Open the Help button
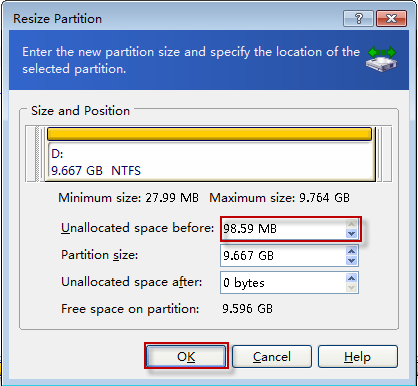This screenshot has height=386, width=418. click(x=358, y=356)
